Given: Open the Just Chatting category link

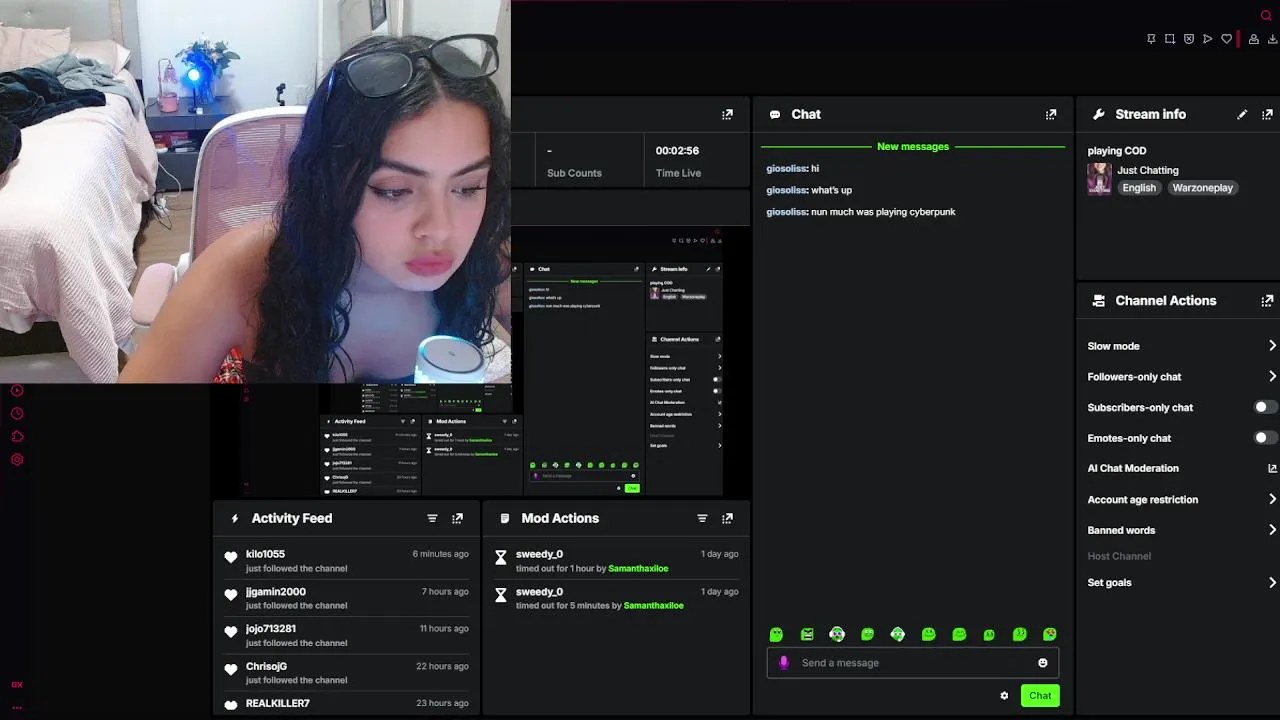Looking at the screenshot, I should tap(1148, 170).
